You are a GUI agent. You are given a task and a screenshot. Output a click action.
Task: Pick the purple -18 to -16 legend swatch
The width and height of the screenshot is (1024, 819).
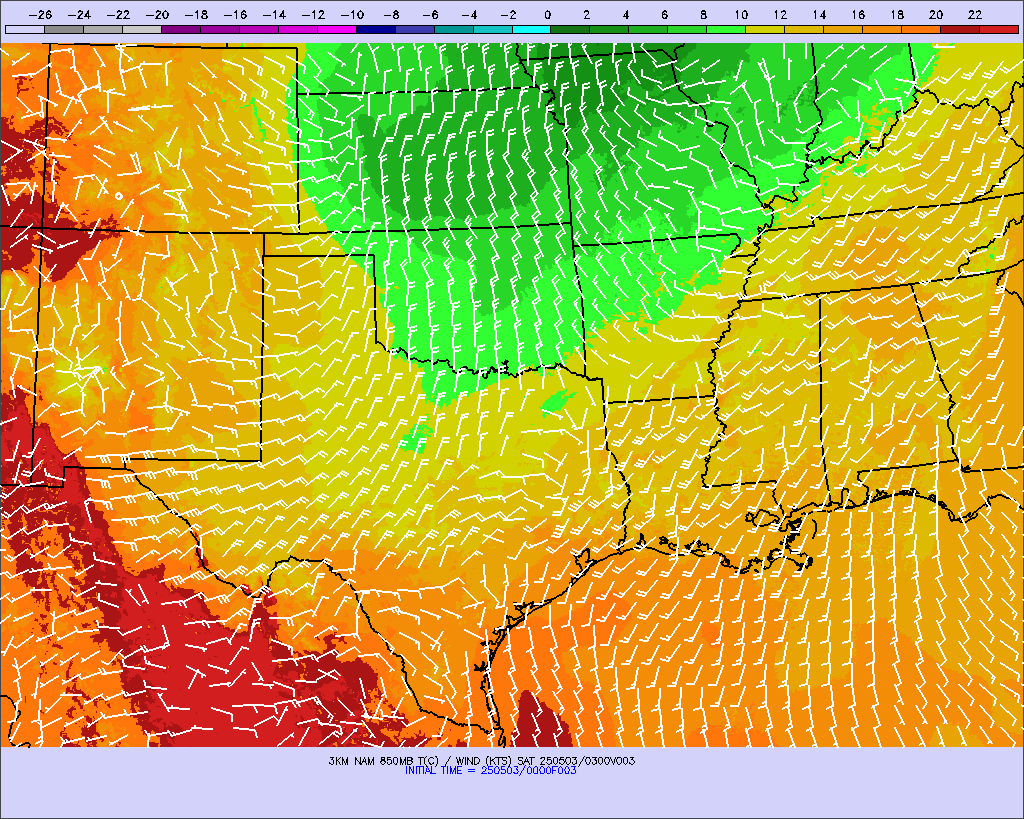(x=220, y=29)
